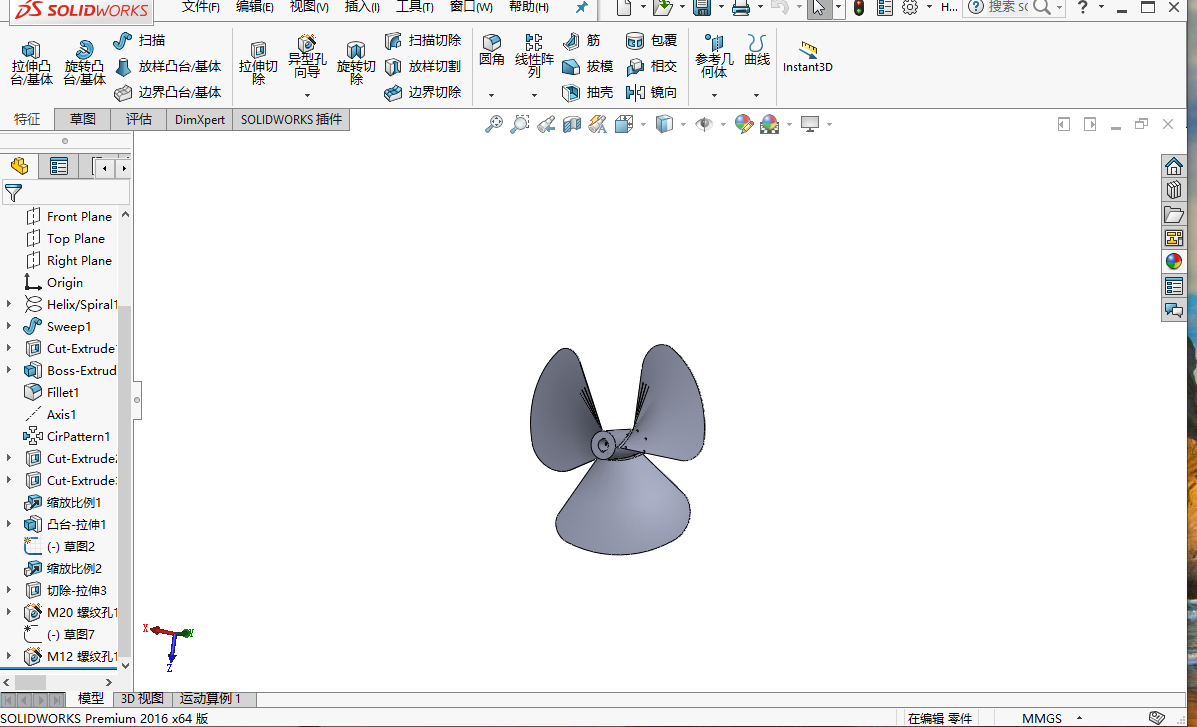Select the CirPattern1 feature in tree
Screen dimensions: 1197x727
[x=77, y=437]
